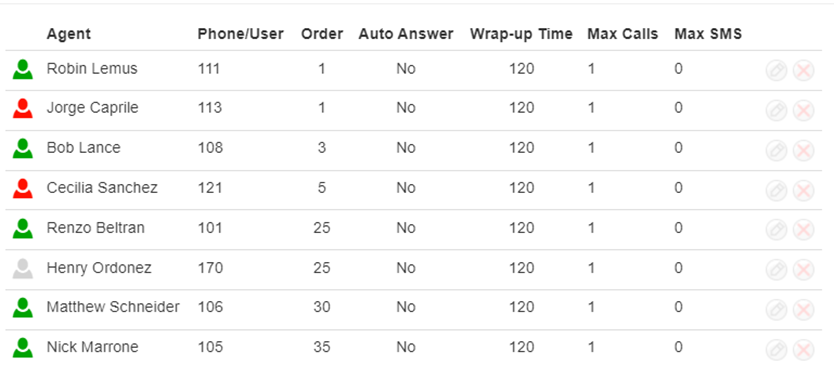This screenshot has height=377, width=834.
Task: Click the edit pencil icon for Robin Lemus
Action: pyautogui.click(x=776, y=70)
